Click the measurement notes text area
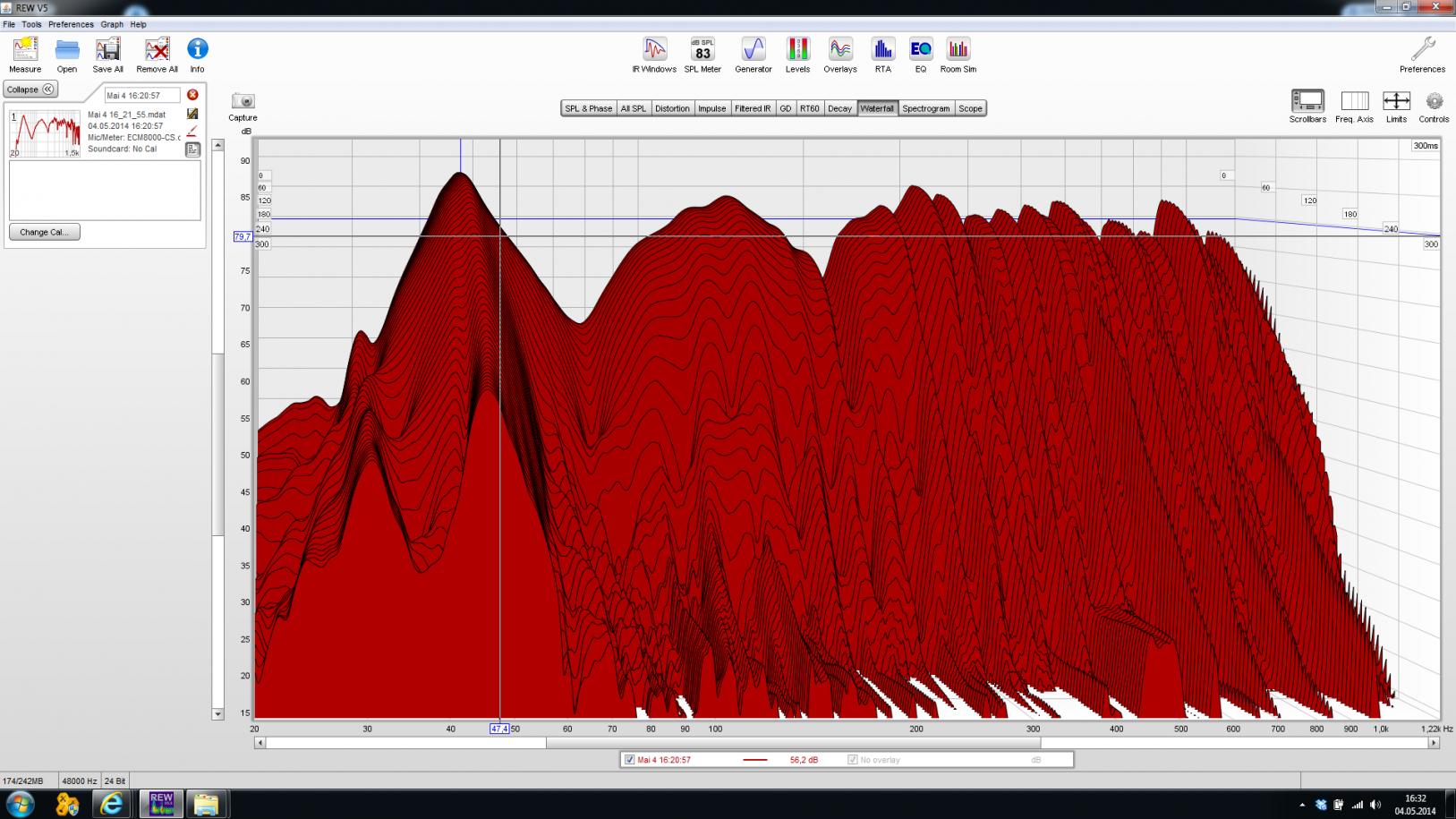 pos(105,190)
